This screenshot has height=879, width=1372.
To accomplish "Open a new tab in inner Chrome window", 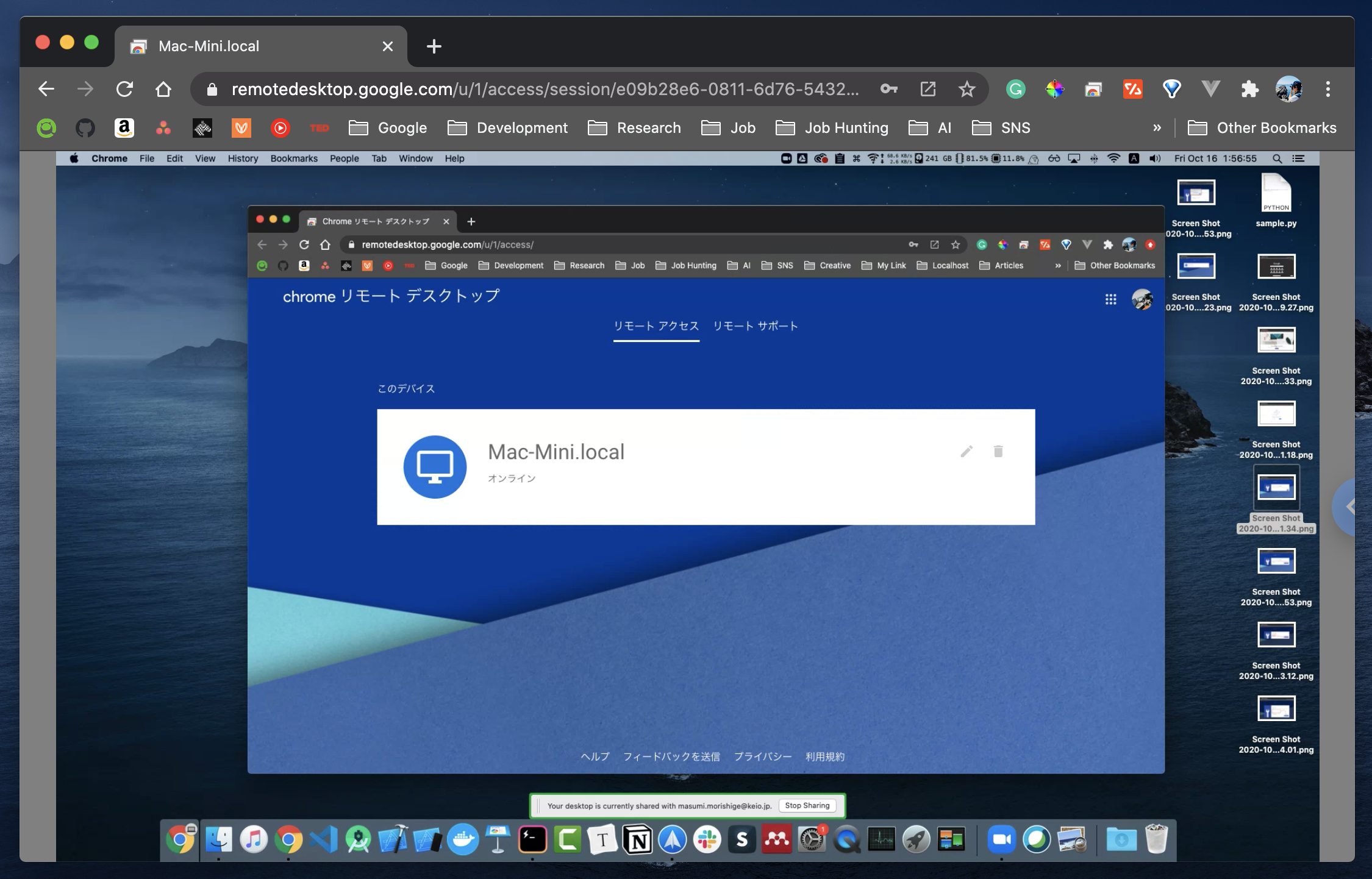I will [x=471, y=222].
